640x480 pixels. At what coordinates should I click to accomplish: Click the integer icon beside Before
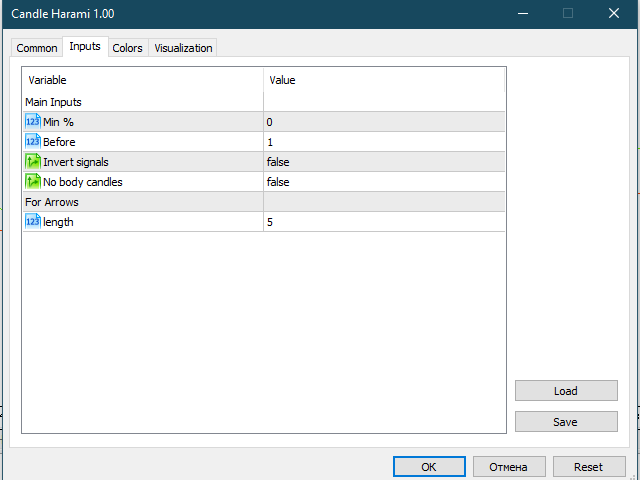coord(33,142)
